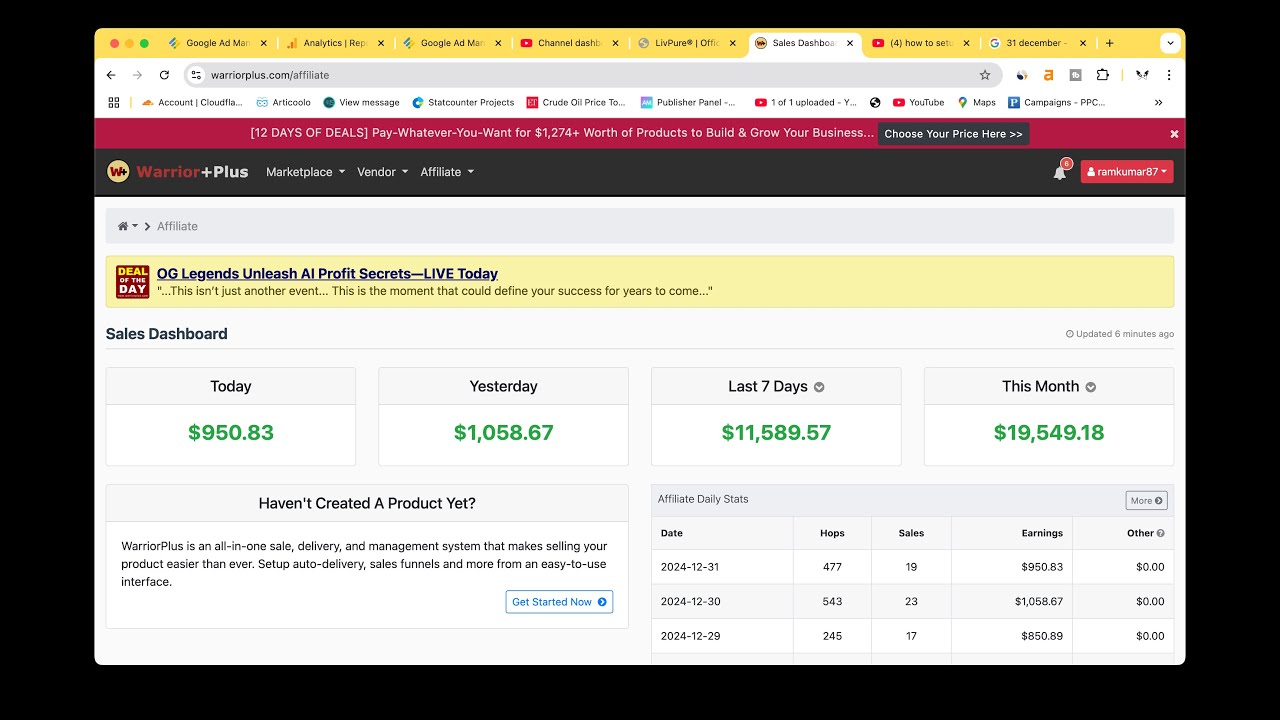Click the Get Started Now button
This screenshot has height=720, width=1280.
coord(559,602)
